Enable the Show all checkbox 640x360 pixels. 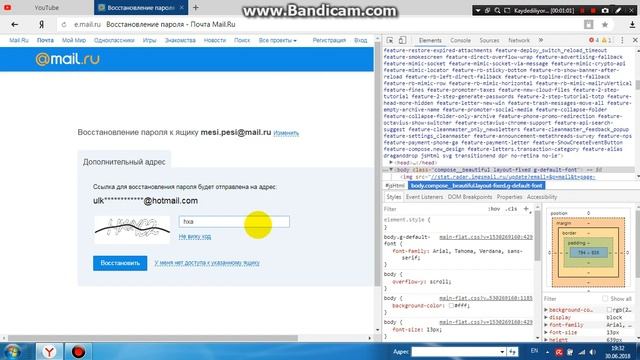605,299
